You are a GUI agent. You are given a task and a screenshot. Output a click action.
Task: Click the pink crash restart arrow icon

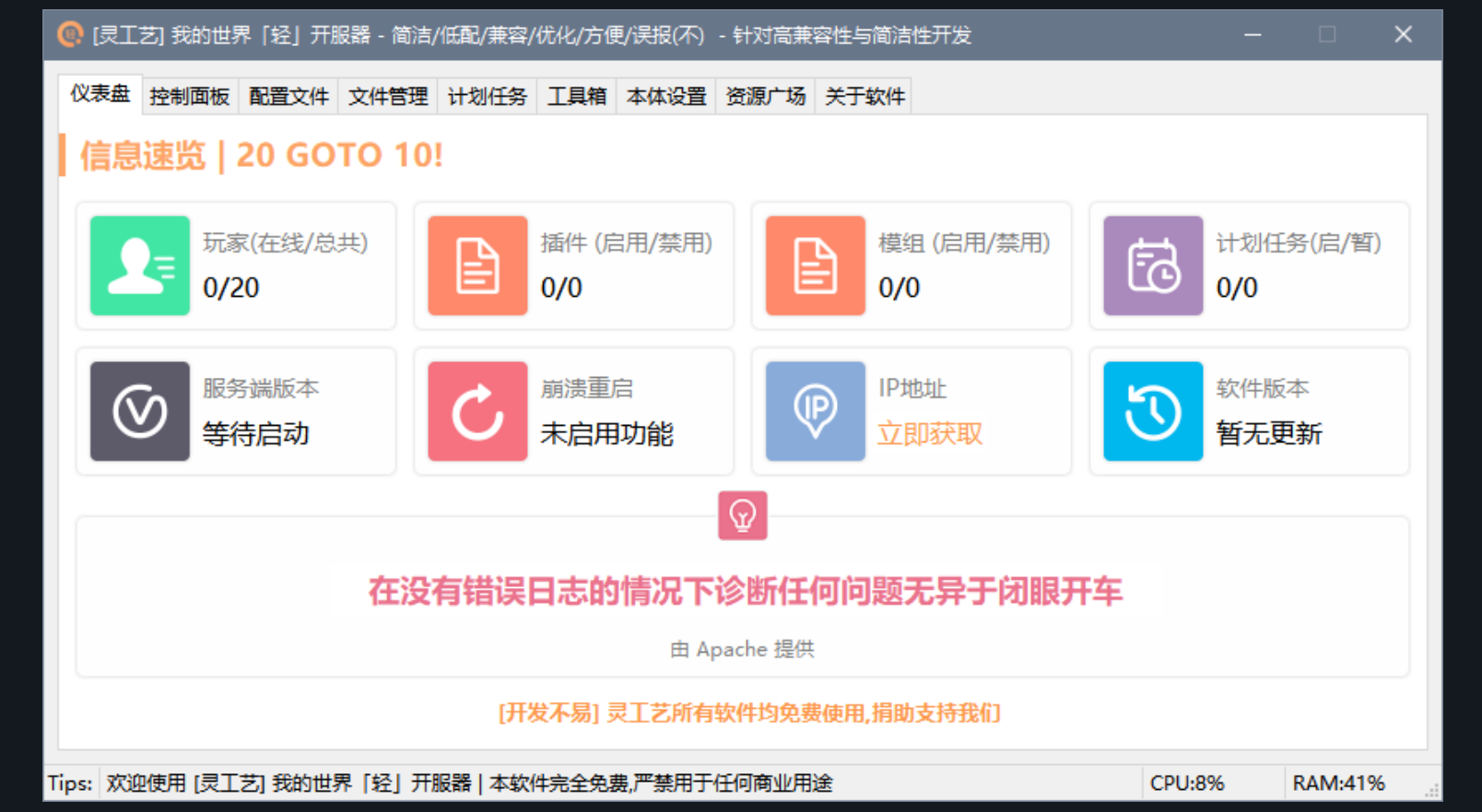click(477, 411)
